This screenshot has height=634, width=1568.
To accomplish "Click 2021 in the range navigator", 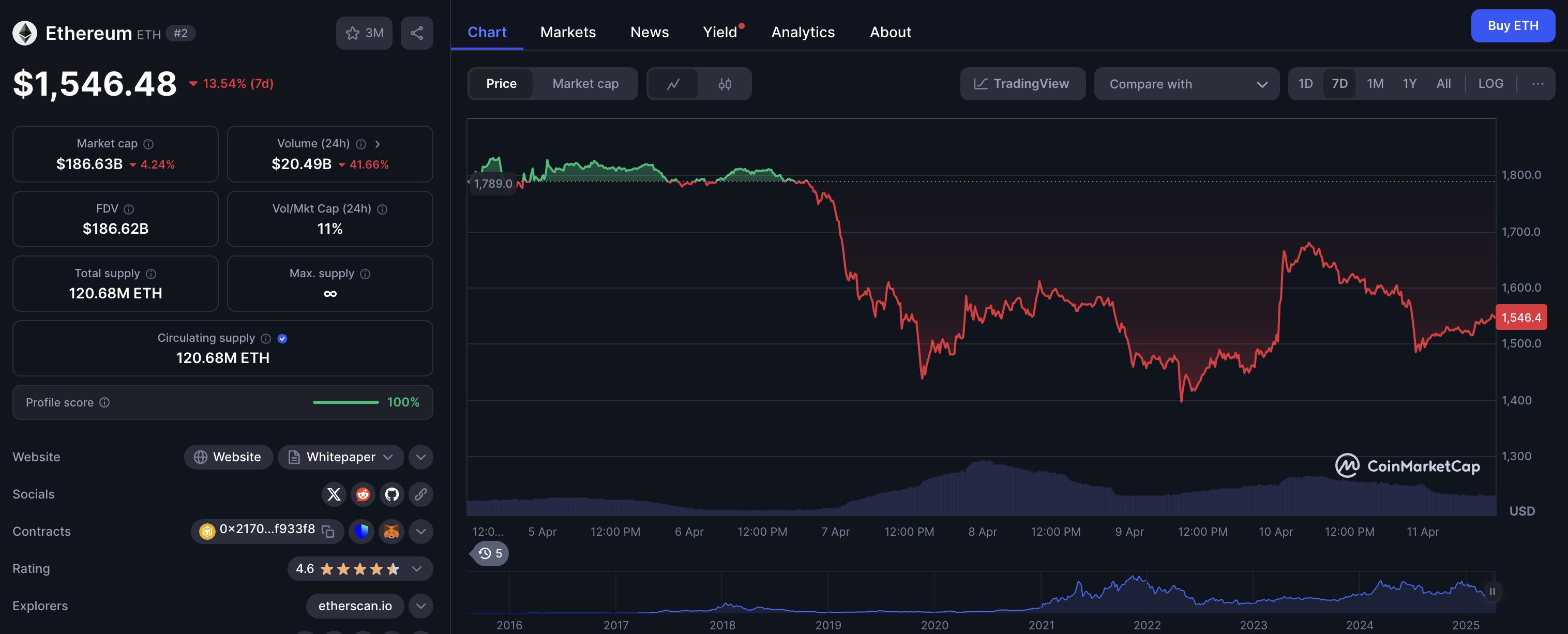I will point(1041,625).
